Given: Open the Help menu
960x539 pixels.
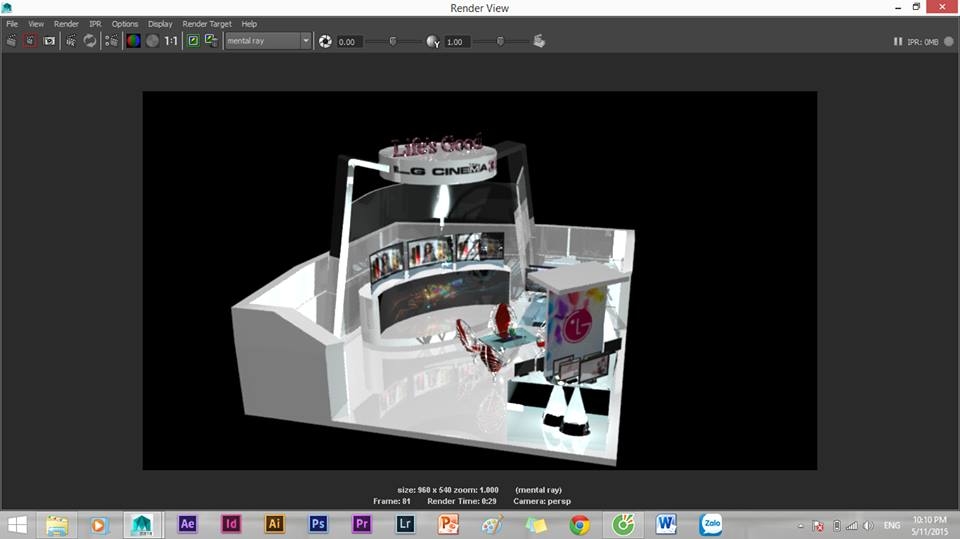Looking at the screenshot, I should tap(249, 24).
